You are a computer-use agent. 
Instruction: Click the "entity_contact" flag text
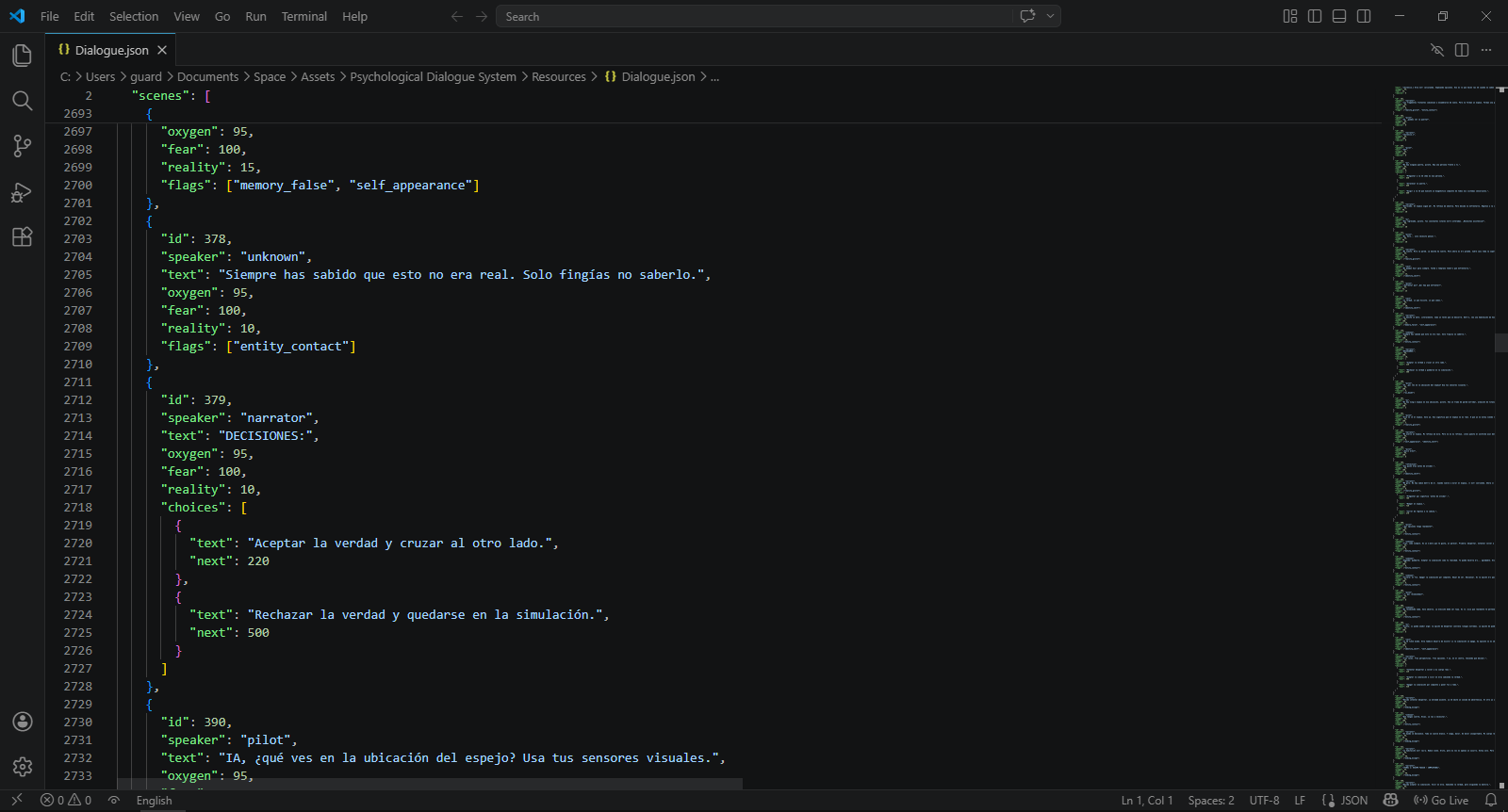(x=291, y=347)
